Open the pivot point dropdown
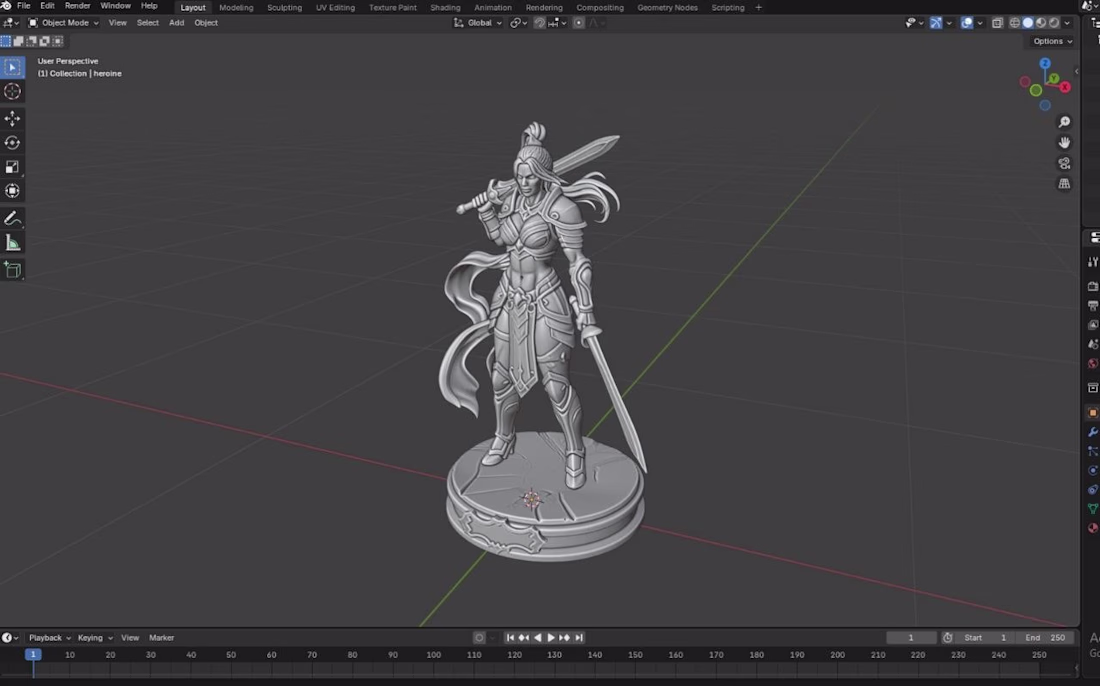The height and width of the screenshot is (686, 1100). click(x=518, y=23)
